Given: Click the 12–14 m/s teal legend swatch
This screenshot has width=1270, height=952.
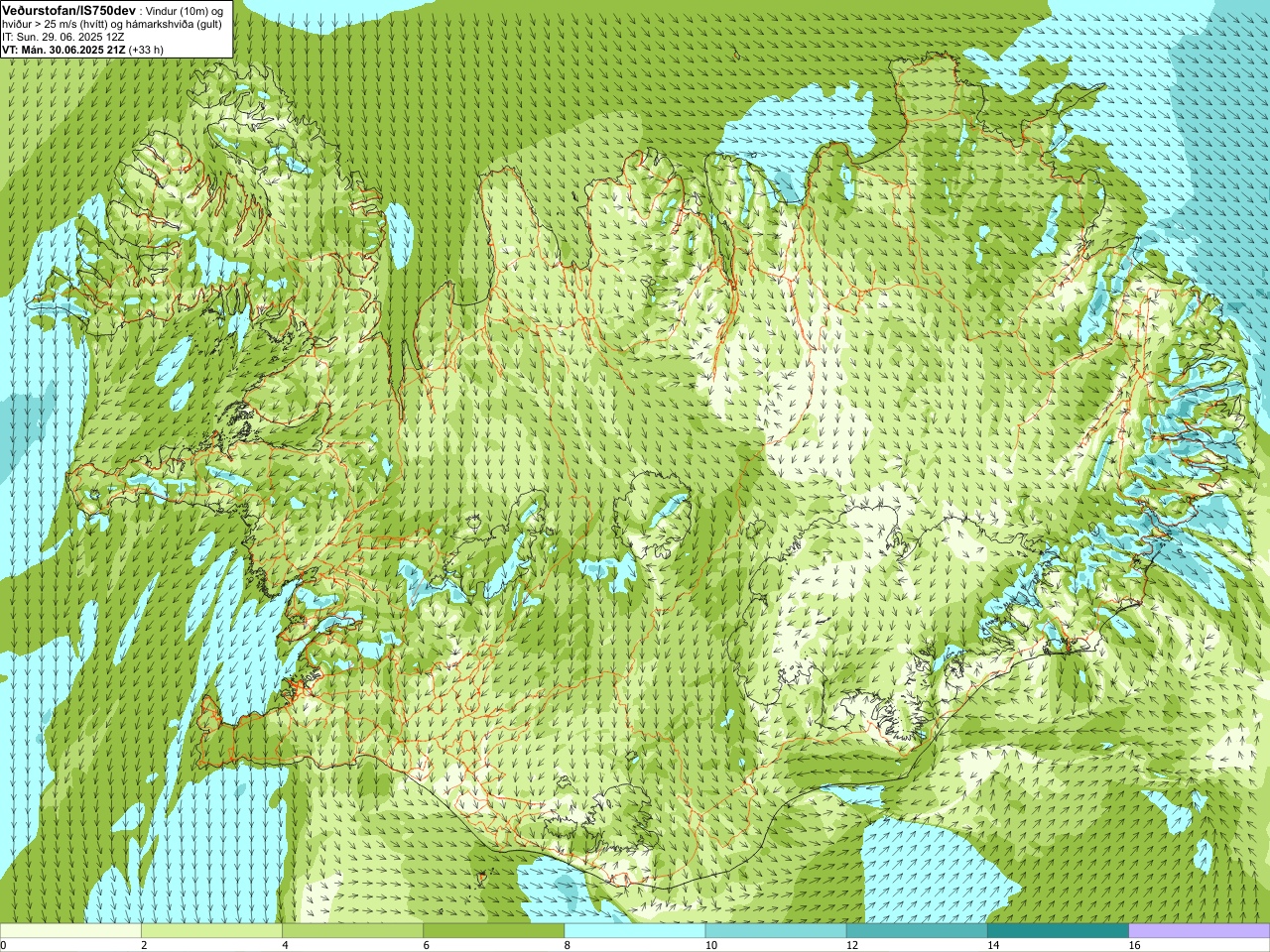Looking at the screenshot, I should tap(917, 931).
